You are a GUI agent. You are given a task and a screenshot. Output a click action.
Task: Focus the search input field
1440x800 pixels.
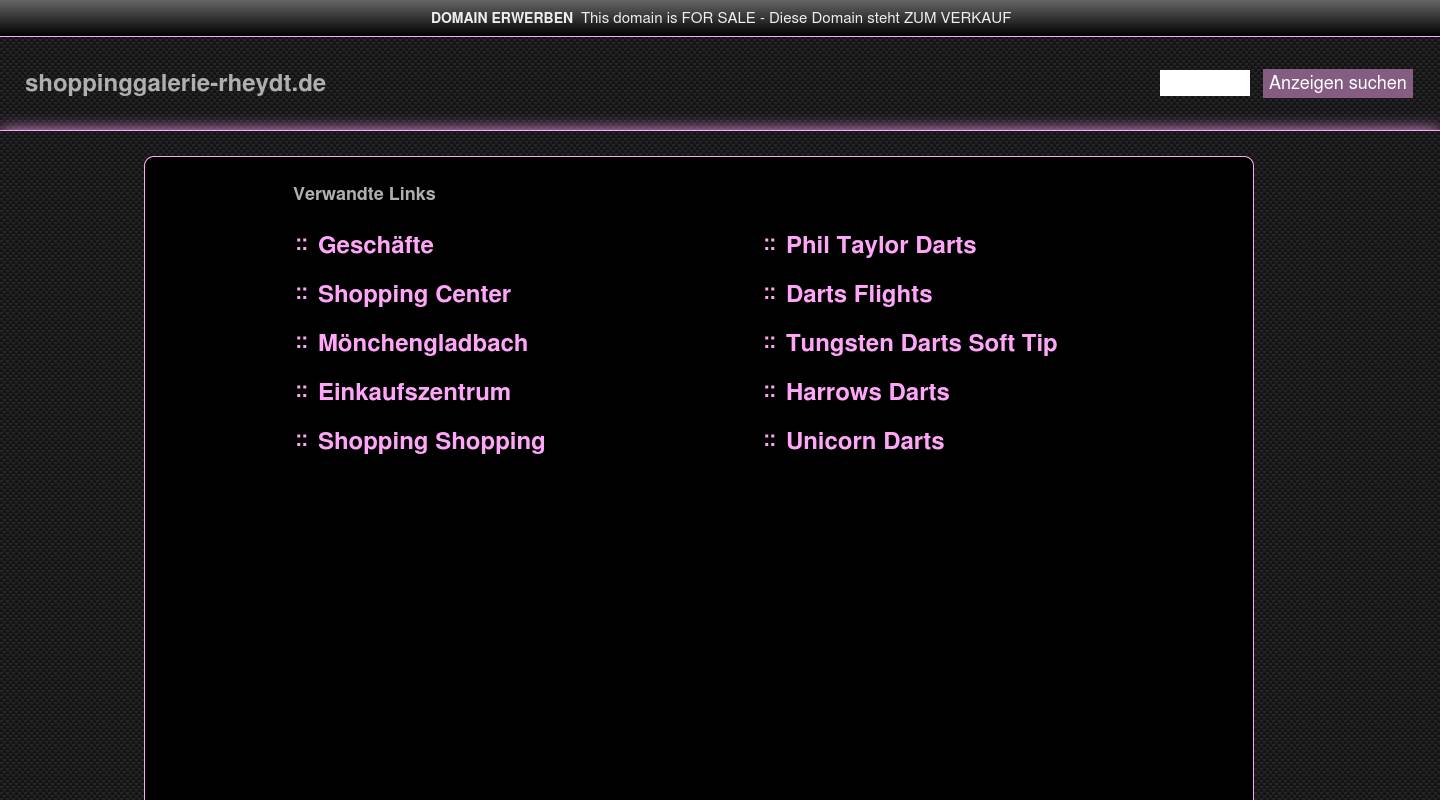click(x=1204, y=83)
